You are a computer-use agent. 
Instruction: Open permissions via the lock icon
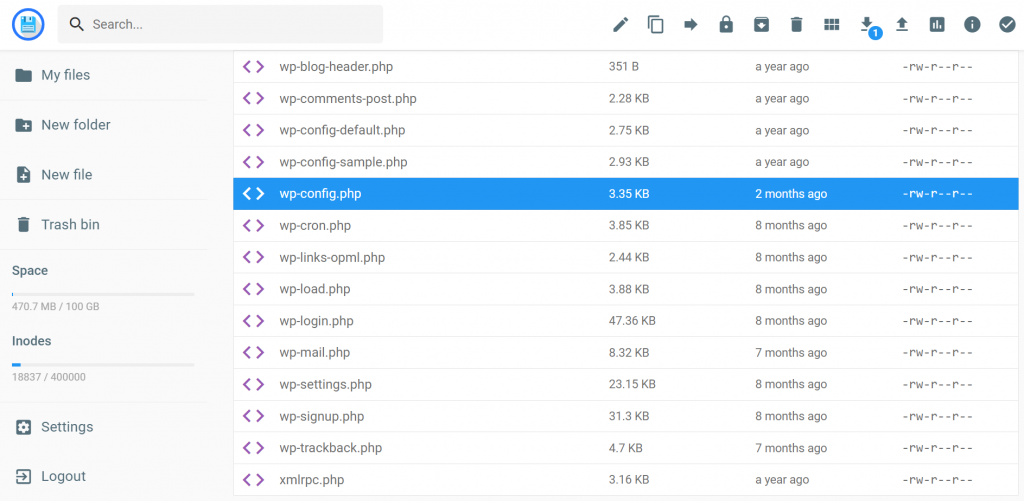726,25
